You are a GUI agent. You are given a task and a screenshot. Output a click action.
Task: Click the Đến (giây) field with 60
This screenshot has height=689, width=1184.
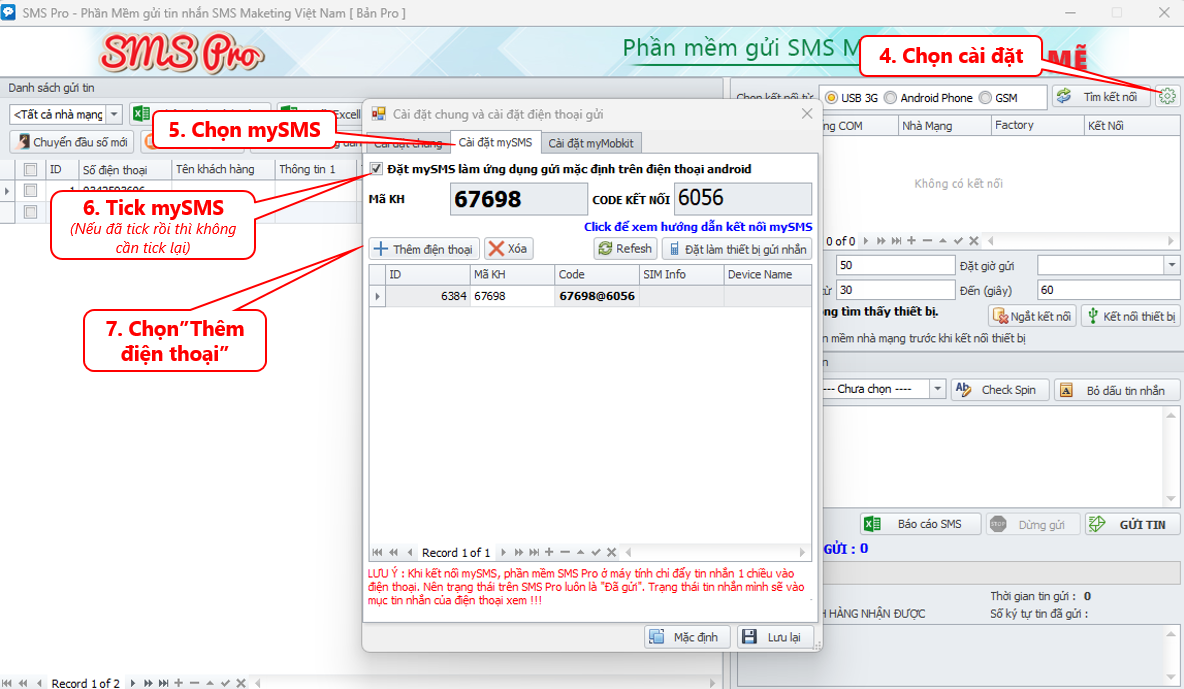click(1108, 290)
